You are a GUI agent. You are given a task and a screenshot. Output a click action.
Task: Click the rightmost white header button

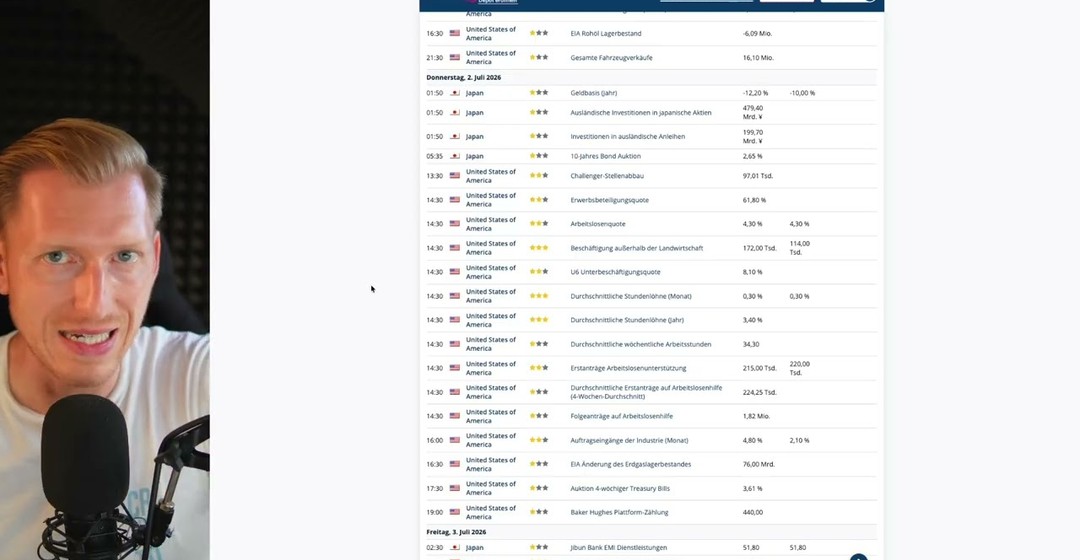click(x=849, y=1)
